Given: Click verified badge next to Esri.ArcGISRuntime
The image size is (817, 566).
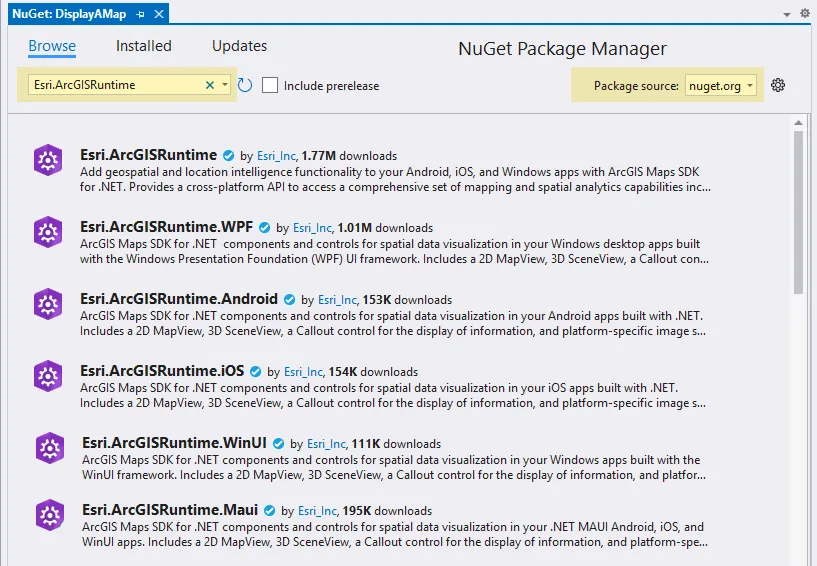Looking at the screenshot, I should 228,155.
